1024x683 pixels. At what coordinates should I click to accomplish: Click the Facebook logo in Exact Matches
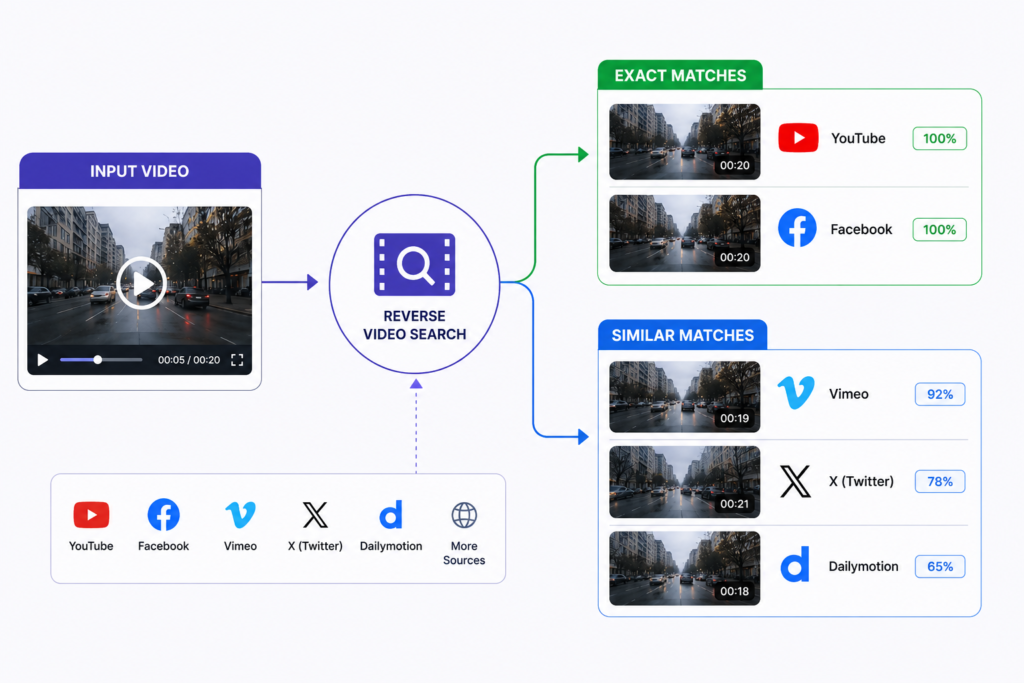(x=797, y=228)
